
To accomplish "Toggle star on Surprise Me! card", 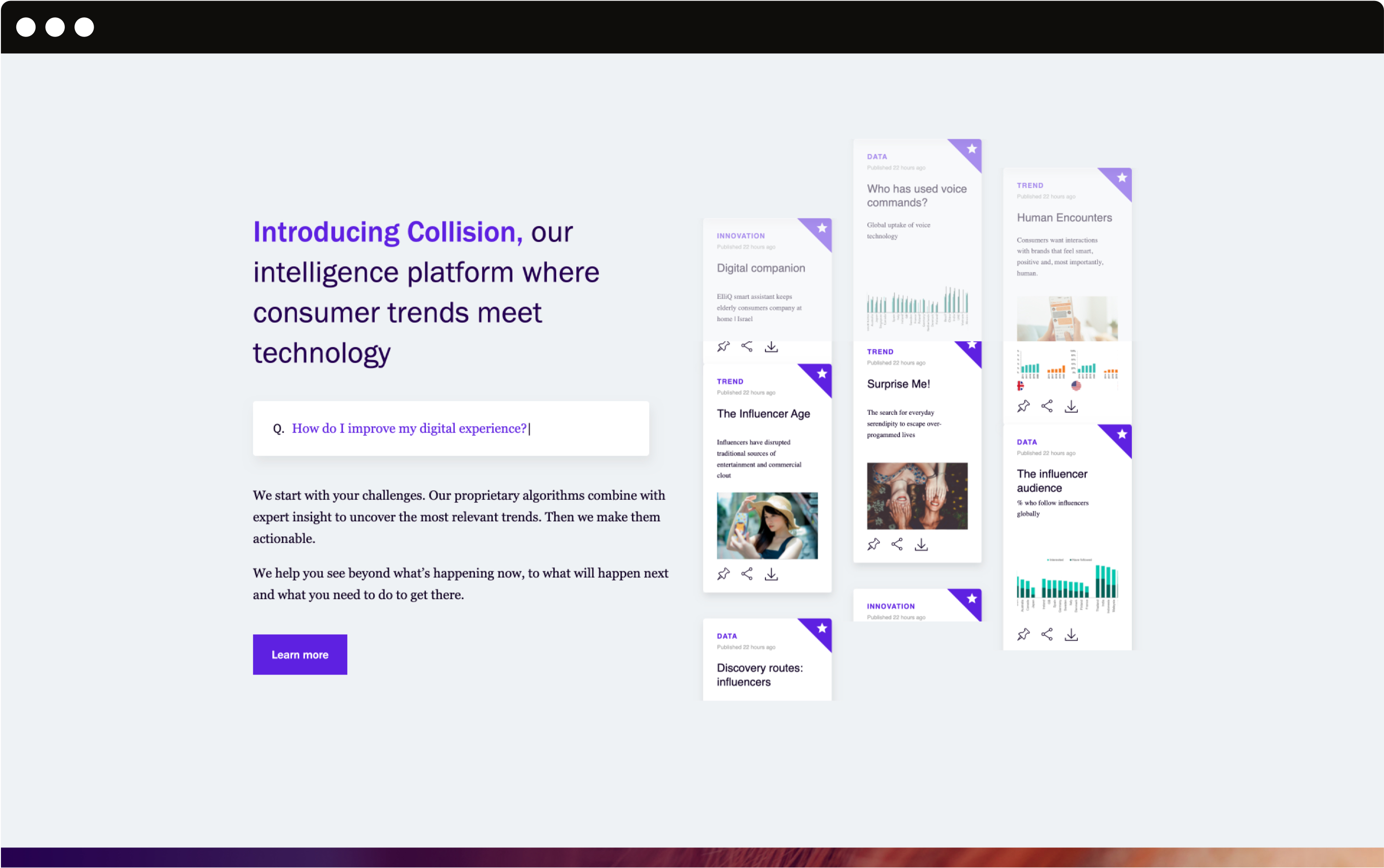I will [x=971, y=345].
